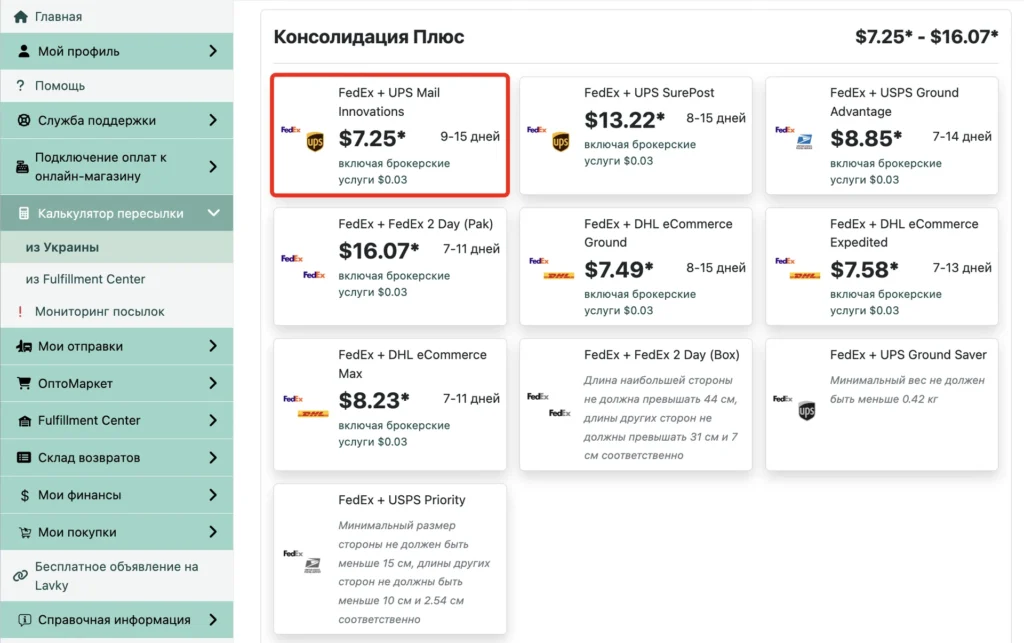
Task: Click the Минимальный вес не должен note
Action: (x=907, y=390)
